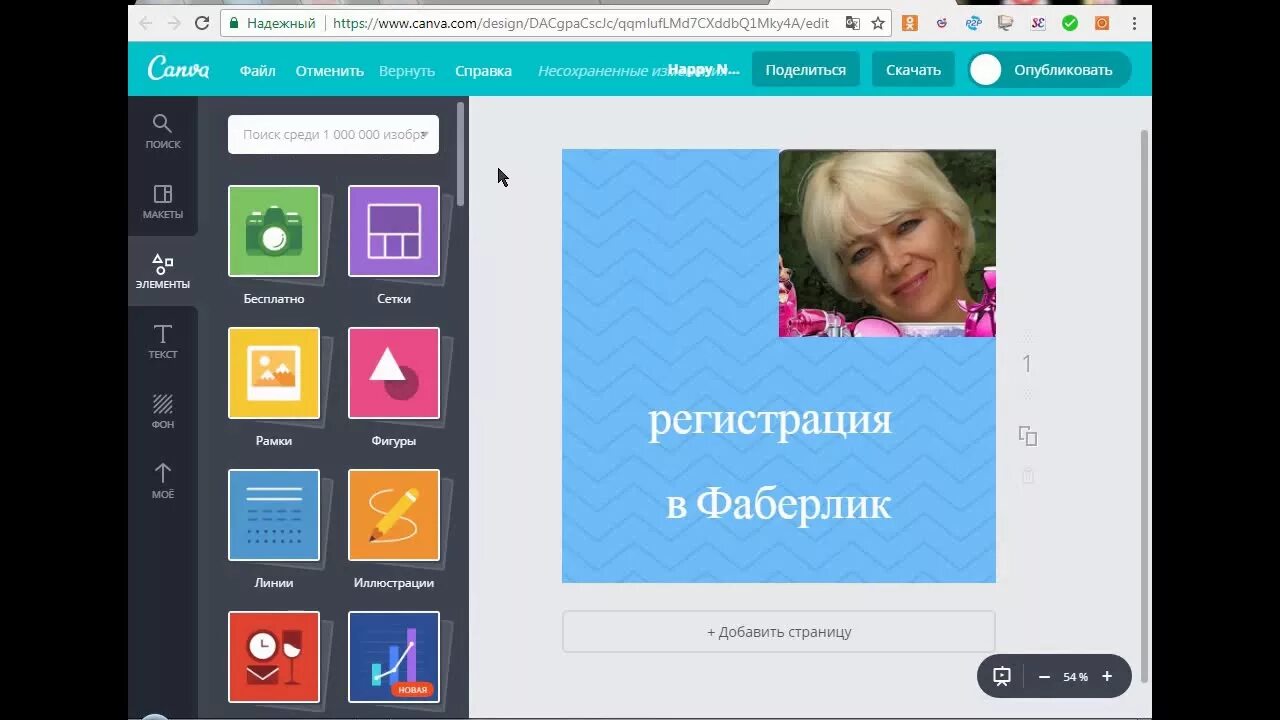This screenshot has width=1280, height=720.
Task: Open the Odnoklassniki extension icon
Action: [x=910, y=22]
